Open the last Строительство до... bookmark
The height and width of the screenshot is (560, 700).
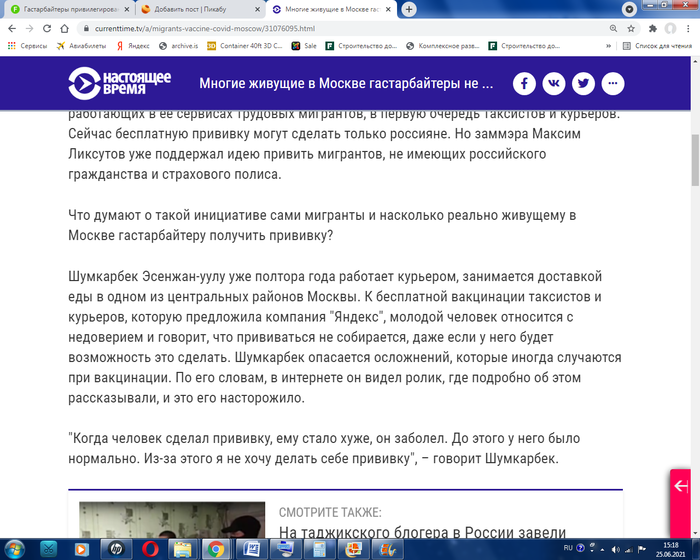point(524,46)
